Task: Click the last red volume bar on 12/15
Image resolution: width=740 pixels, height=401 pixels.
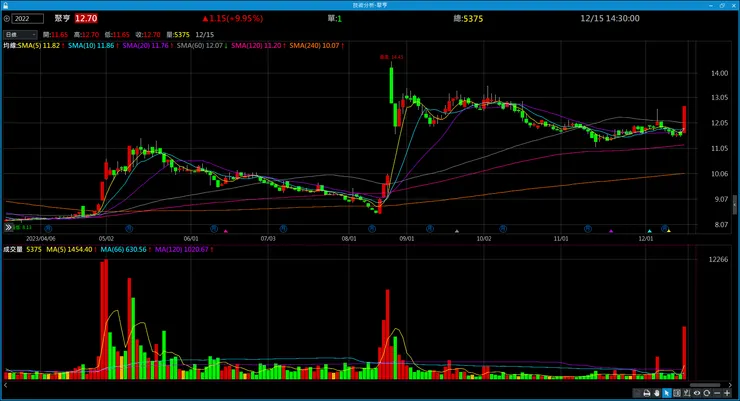Action: (684, 353)
